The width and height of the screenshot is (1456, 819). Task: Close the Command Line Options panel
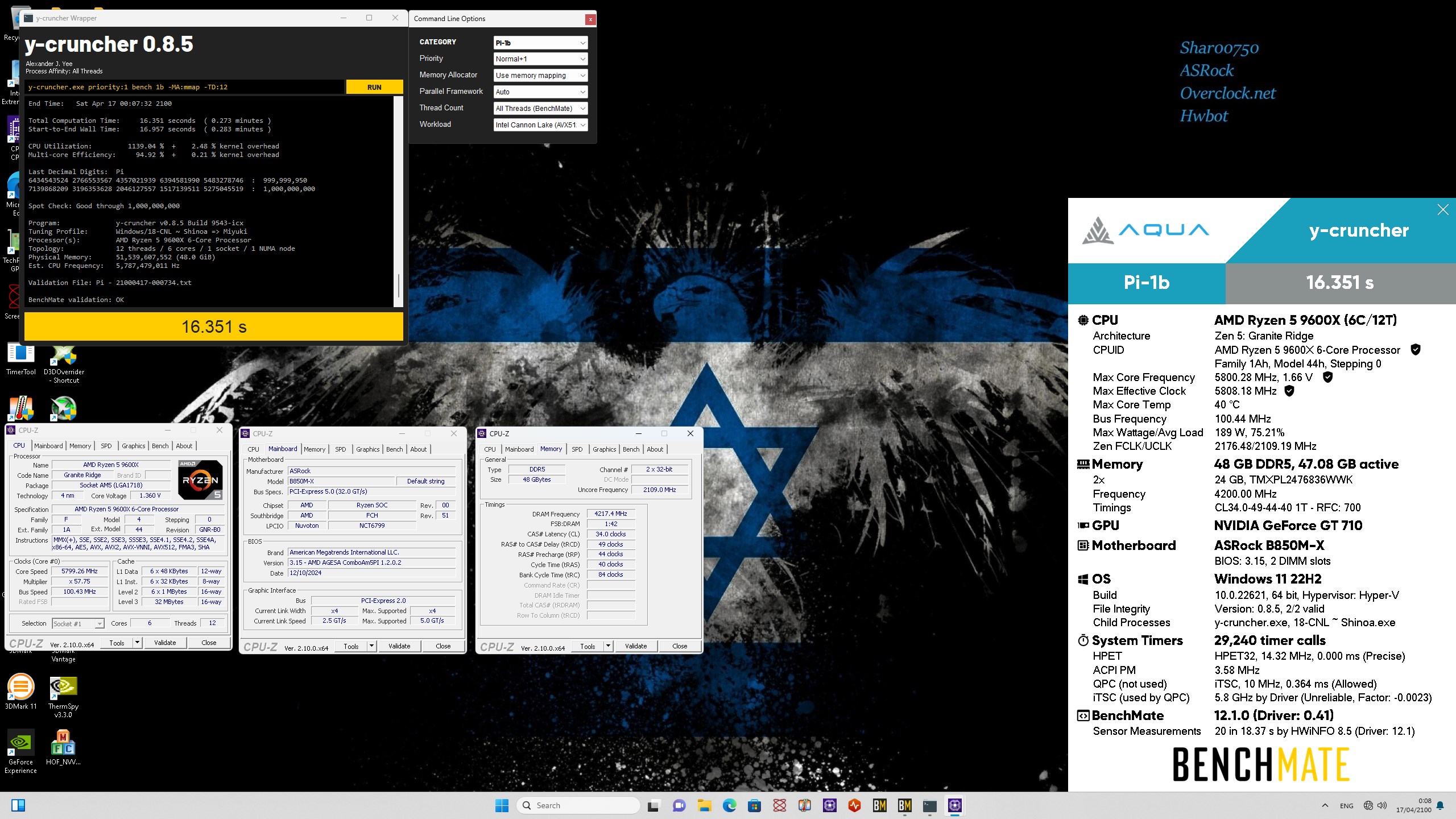[590, 19]
